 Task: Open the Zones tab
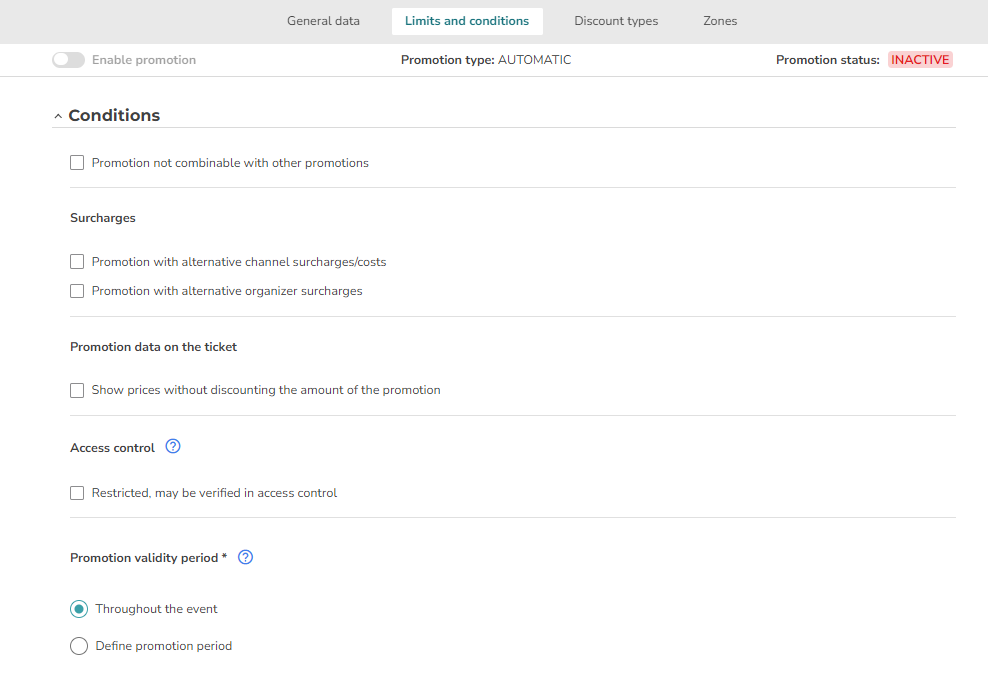tap(720, 21)
